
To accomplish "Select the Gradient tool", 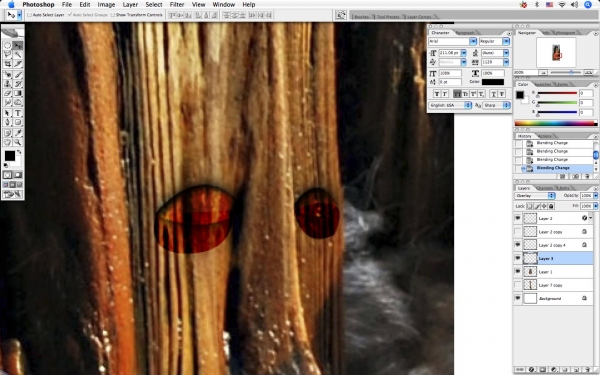I will pyautogui.click(x=18, y=93).
